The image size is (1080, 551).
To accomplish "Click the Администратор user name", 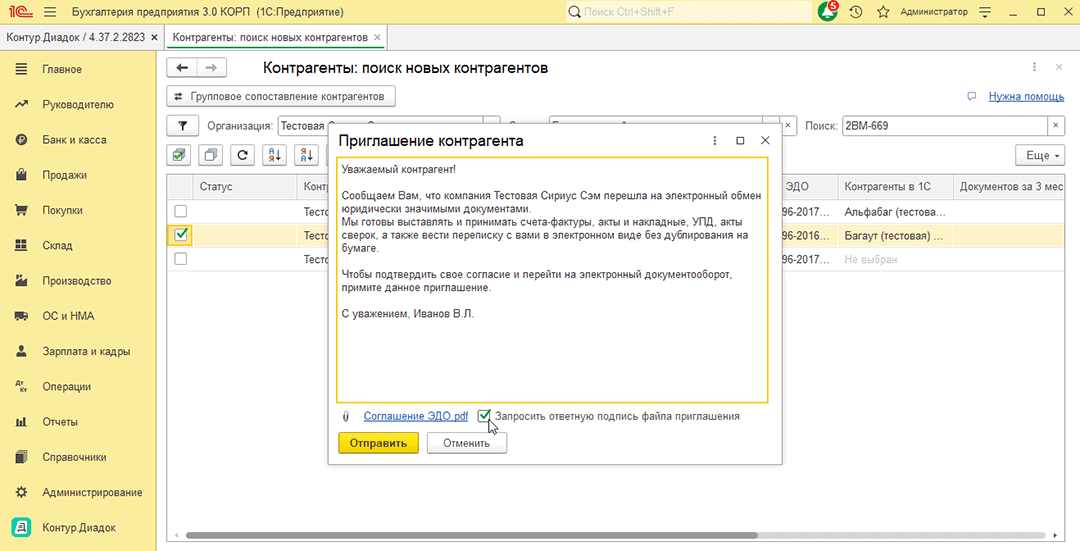I will click(934, 12).
